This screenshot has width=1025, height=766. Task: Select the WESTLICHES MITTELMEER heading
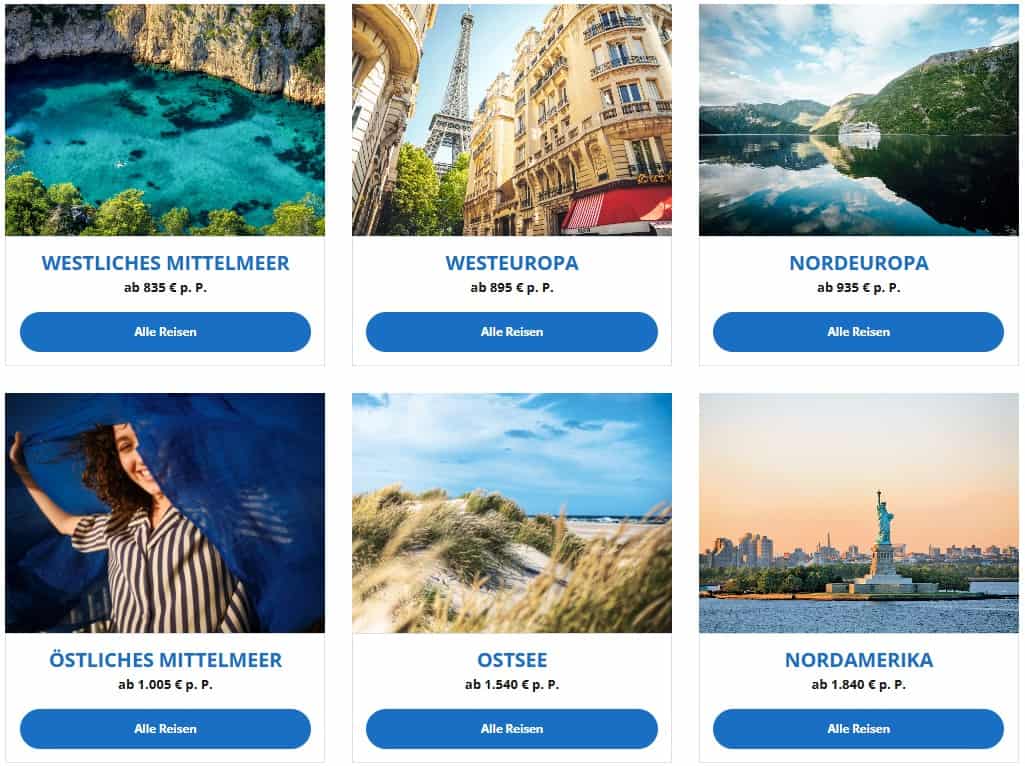click(165, 263)
